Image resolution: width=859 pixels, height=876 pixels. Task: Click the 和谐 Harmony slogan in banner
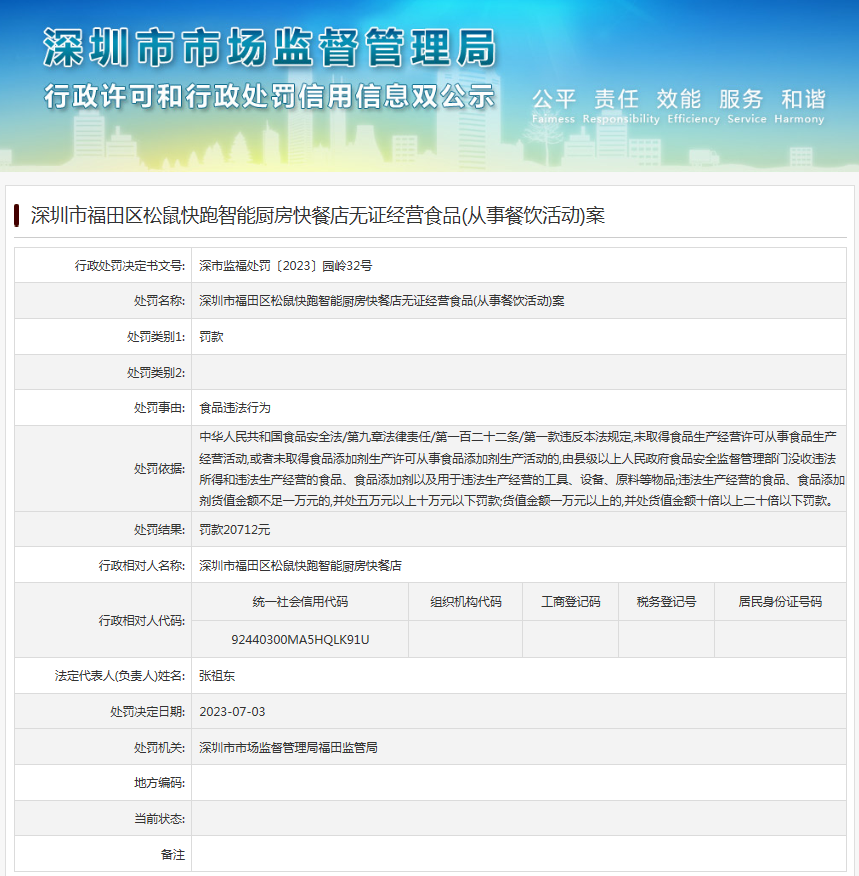point(799,106)
